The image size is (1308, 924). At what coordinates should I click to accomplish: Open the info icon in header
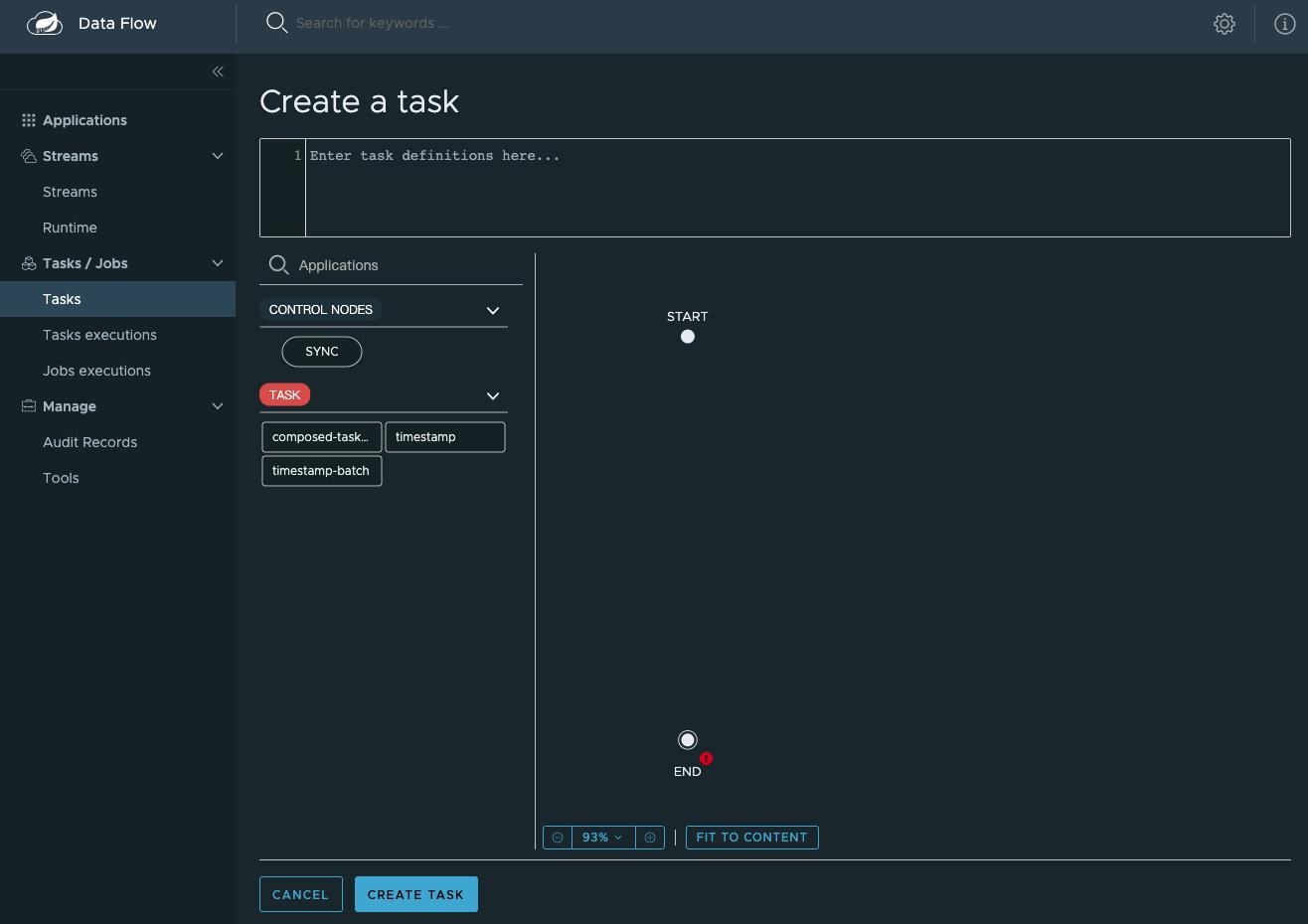[1284, 24]
